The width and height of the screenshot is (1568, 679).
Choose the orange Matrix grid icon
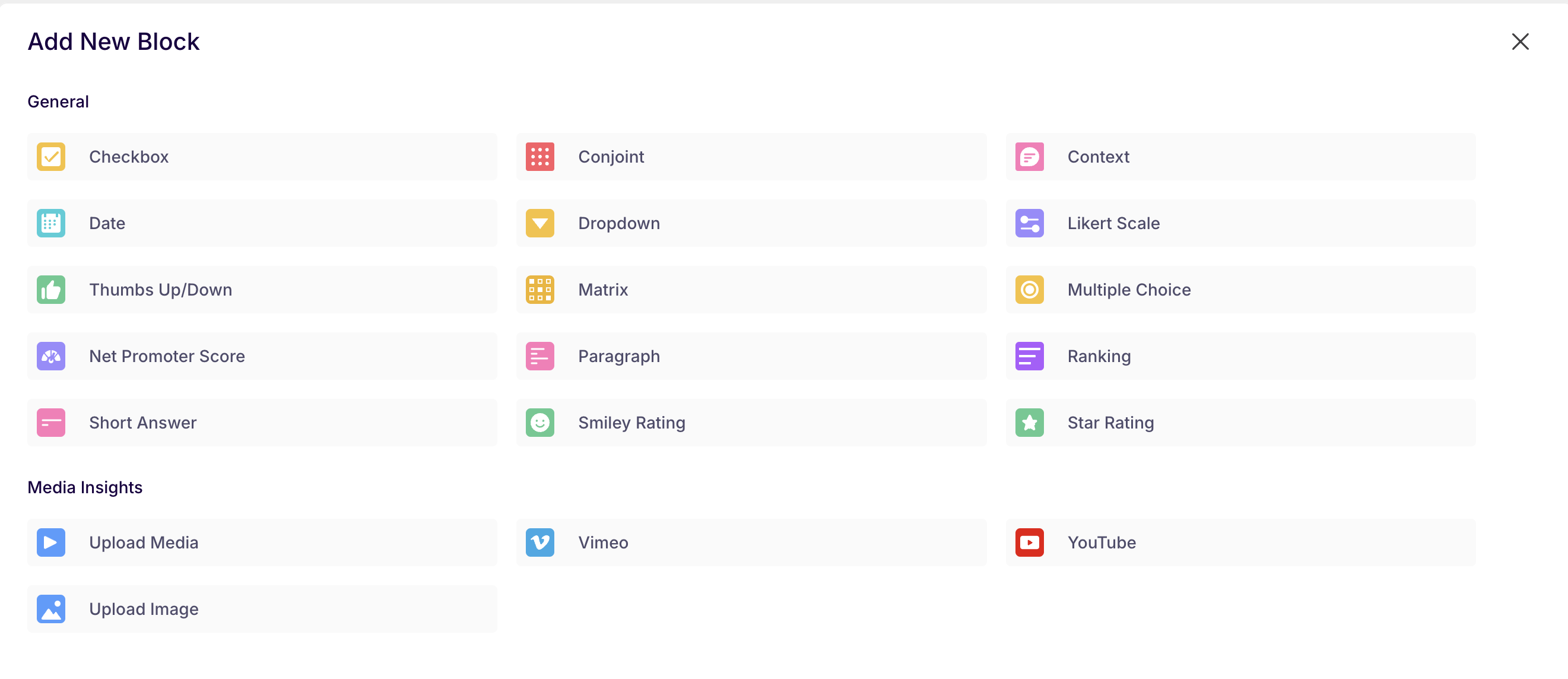click(540, 289)
